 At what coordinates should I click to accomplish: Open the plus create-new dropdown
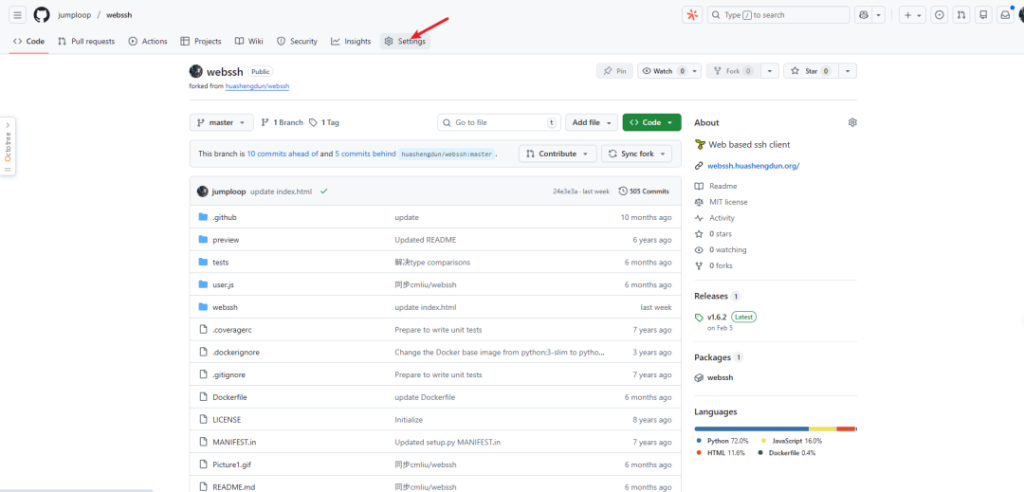click(x=912, y=15)
